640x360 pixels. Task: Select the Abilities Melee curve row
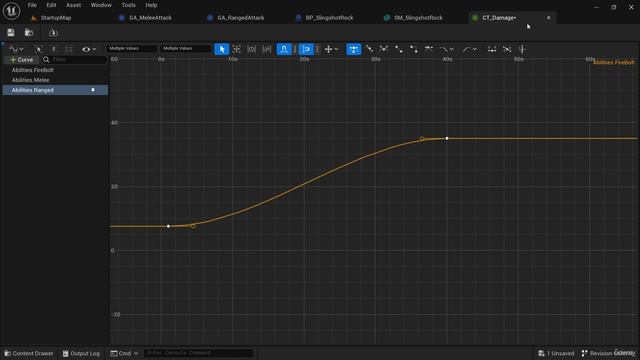55,80
